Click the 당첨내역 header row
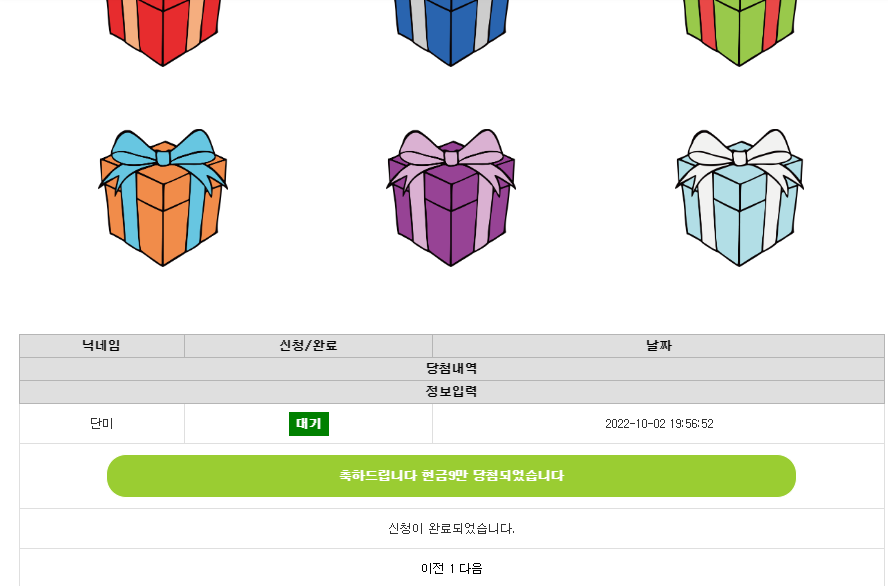Image resolution: width=888 pixels, height=586 pixels. tap(452, 369)
